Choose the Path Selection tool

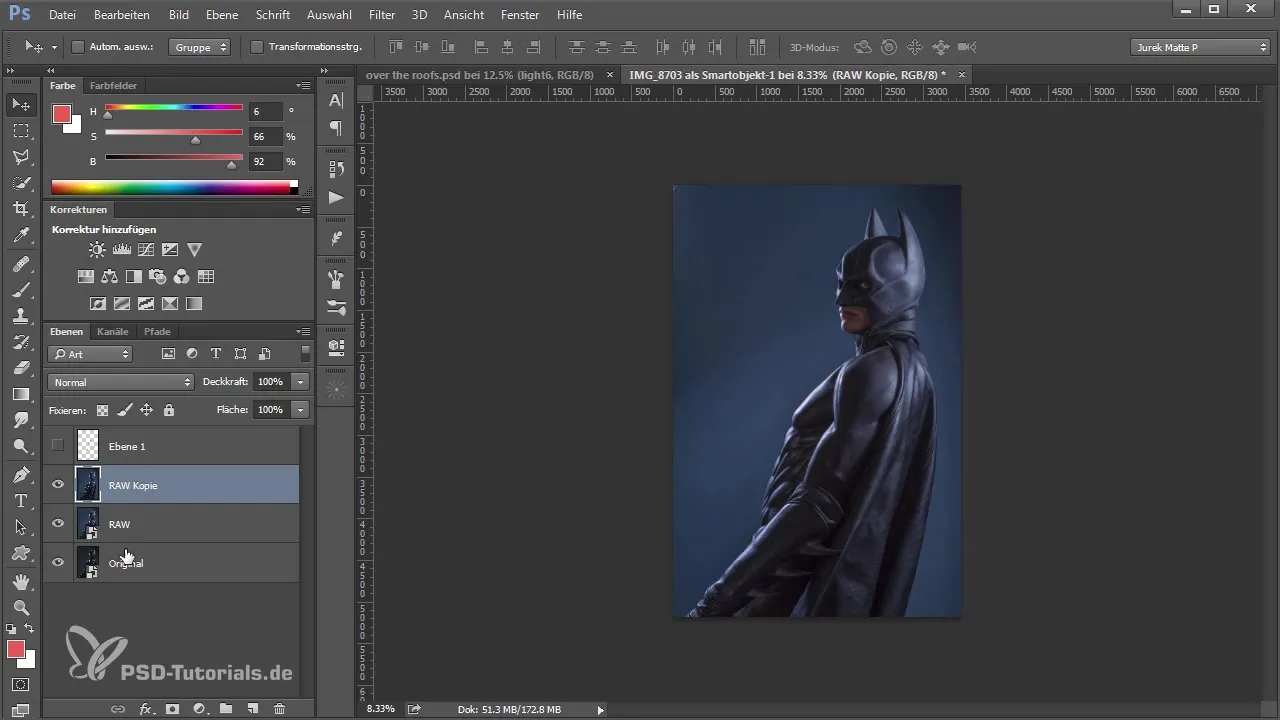pos(21,527)
